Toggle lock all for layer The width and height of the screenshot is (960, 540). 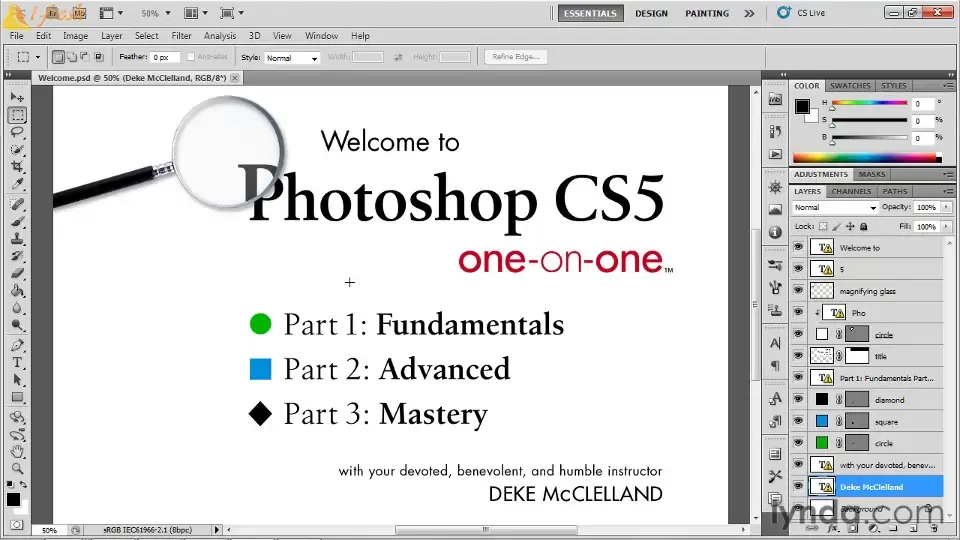[x=863, y=227]
